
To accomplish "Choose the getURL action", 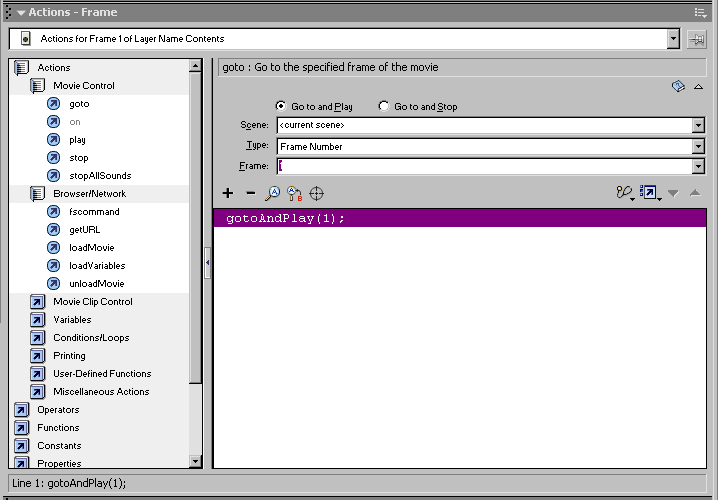I will [x=84, y=229].
